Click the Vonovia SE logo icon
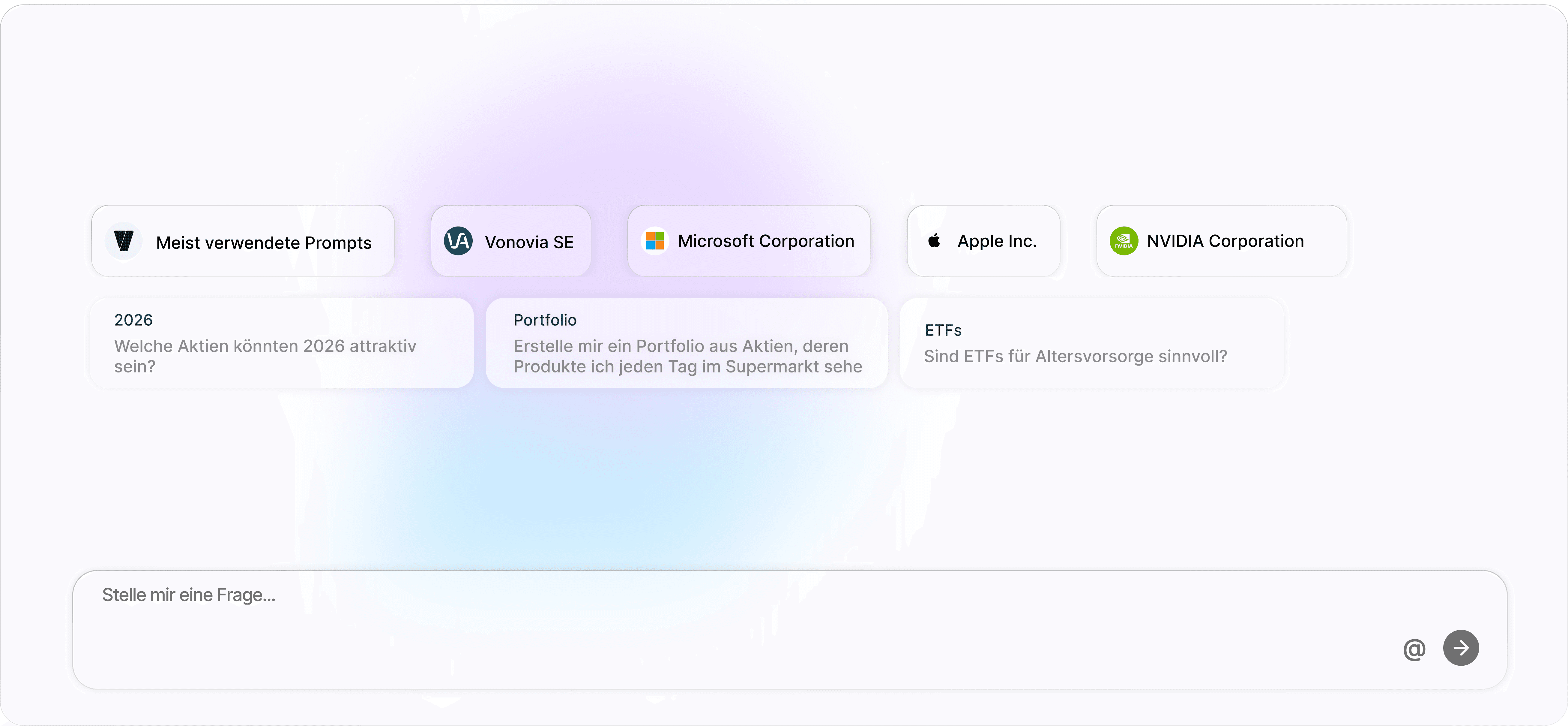Viewport: 1568px width, 726px height. (x=458, y=241)
